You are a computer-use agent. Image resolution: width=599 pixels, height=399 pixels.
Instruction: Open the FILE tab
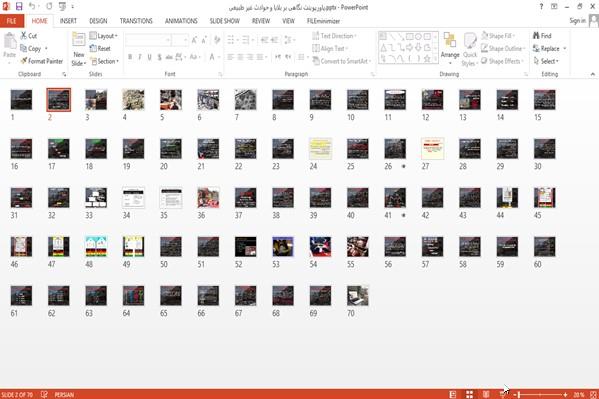click(x=12, y=21)
